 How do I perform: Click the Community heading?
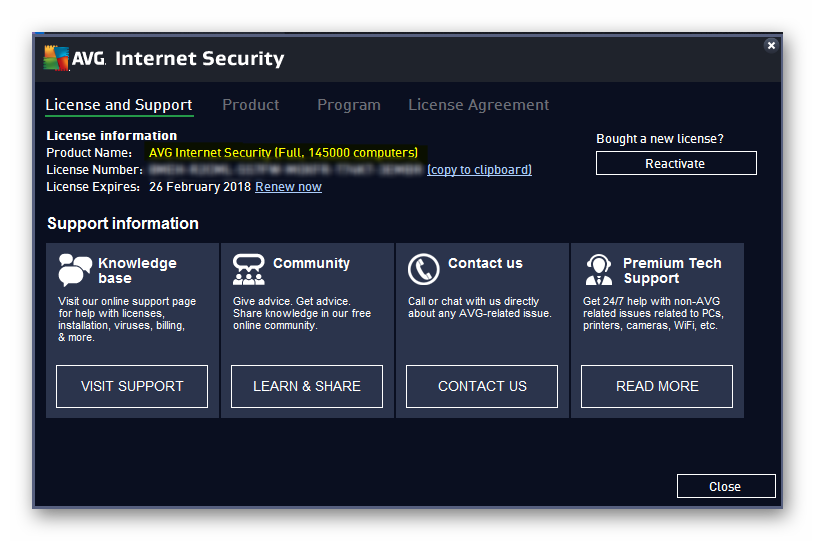point(311,263)
